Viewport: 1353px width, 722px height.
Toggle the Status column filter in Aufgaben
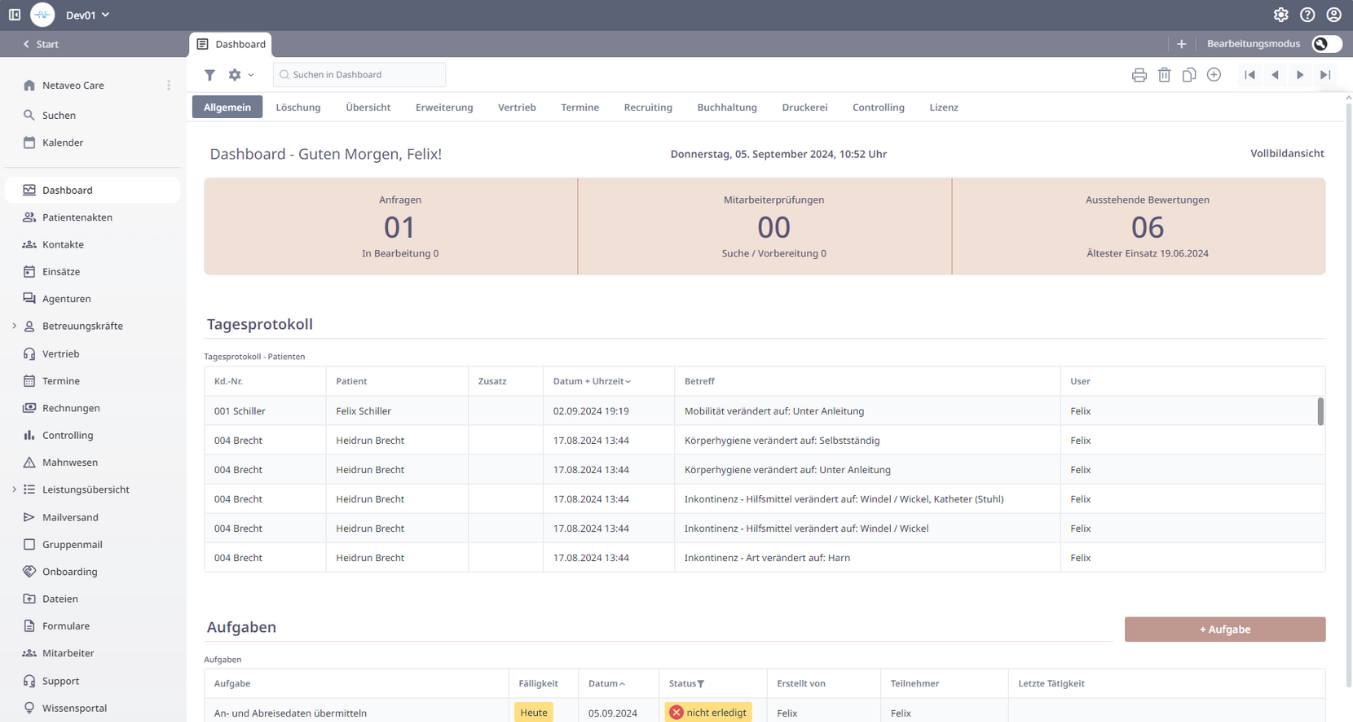tap(700, 684)
